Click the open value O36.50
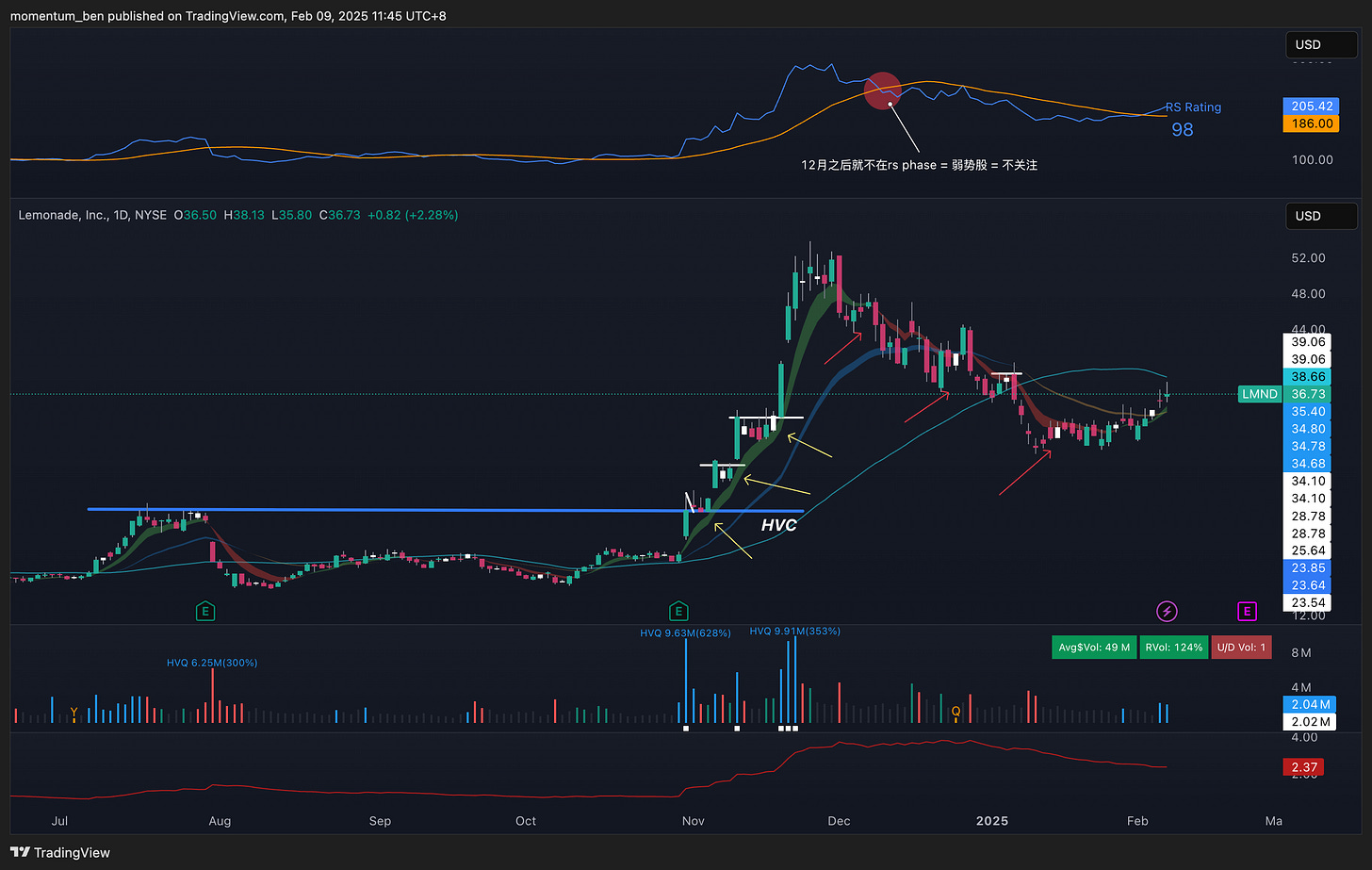 pyautogui.click(x=195, y=215)
